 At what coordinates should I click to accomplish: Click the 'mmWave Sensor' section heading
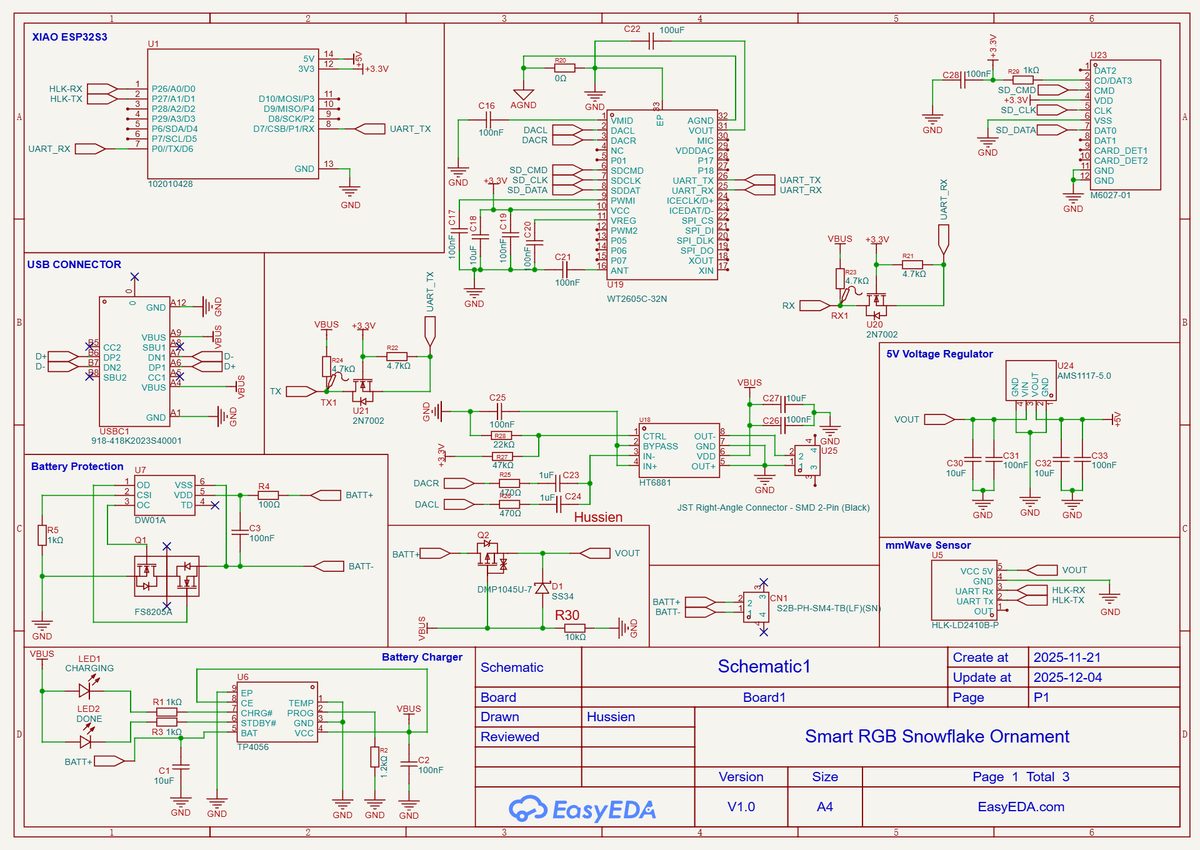click(928, 546)
